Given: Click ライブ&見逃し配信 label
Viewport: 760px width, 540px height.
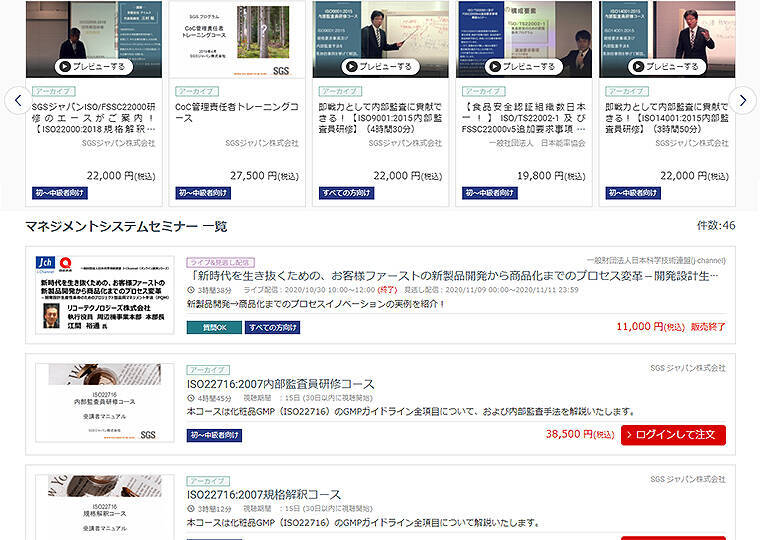Looking at the screenshot, I should pos(221,262).
